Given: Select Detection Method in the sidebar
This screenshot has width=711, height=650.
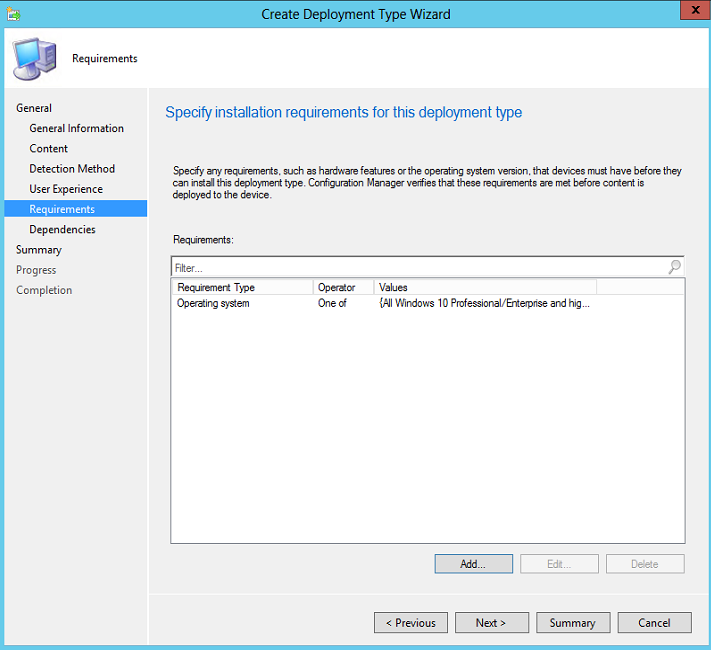Looking at the screenshot, I should coord(72,169).
